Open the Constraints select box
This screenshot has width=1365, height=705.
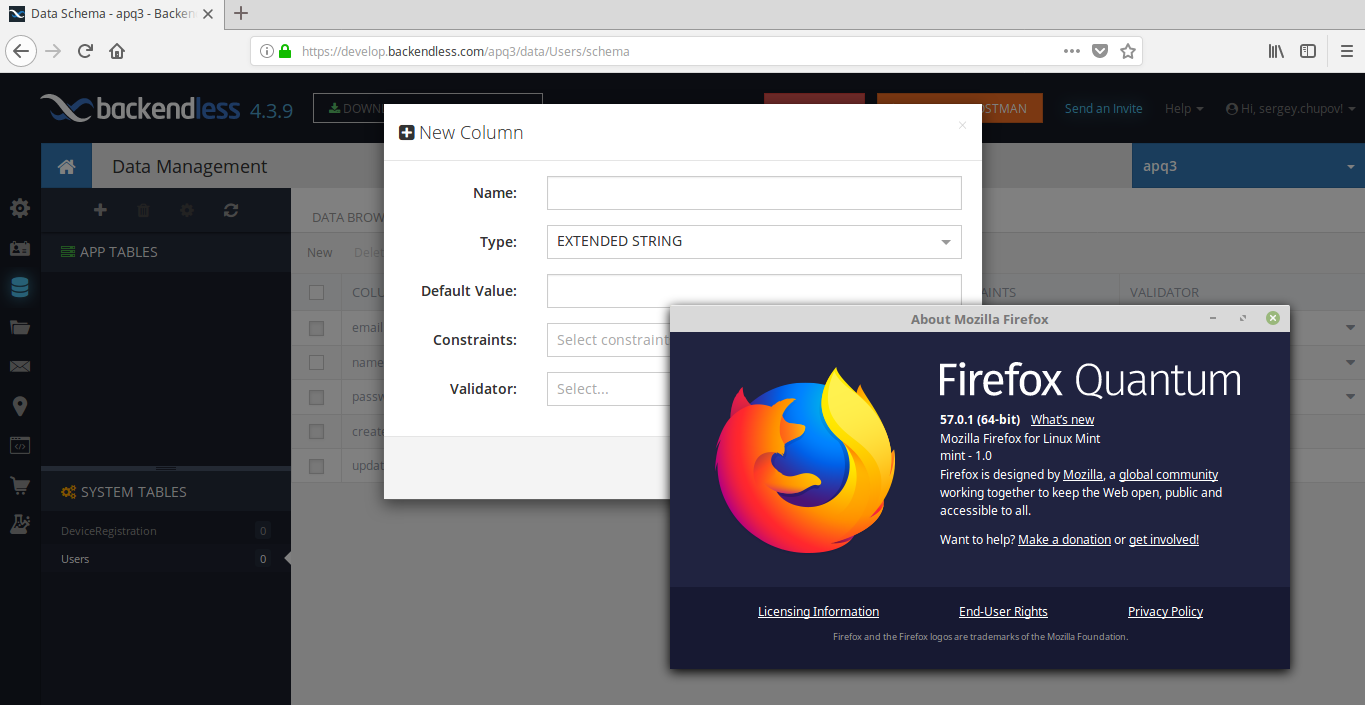click(x=608, y=340)
